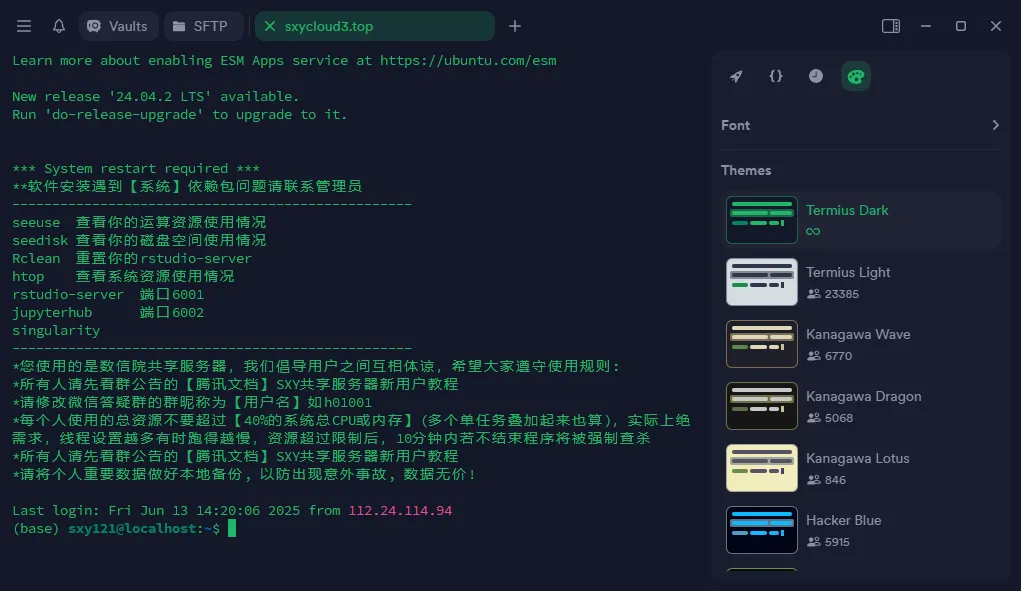This screenshot has width=1021, height=591.
Task: Click the 'Last login' line
Action: coord(232,510)
